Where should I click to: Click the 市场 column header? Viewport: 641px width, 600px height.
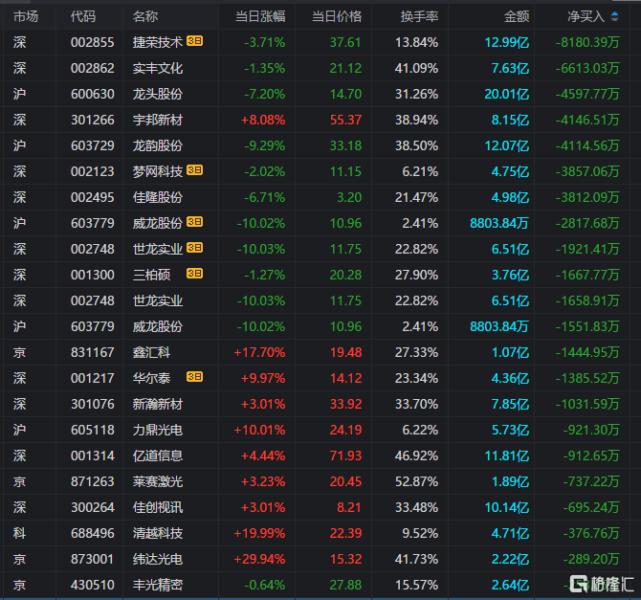point(26,17)
